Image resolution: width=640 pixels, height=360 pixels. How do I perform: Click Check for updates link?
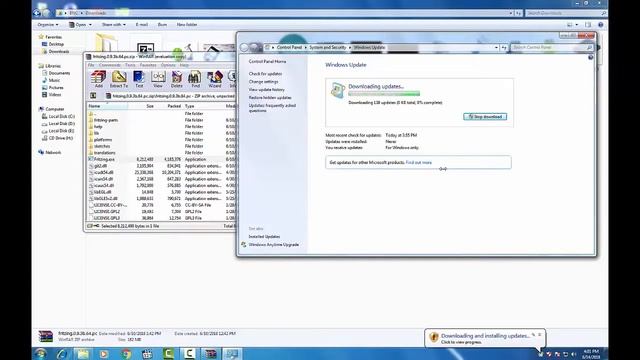point(265,74)
